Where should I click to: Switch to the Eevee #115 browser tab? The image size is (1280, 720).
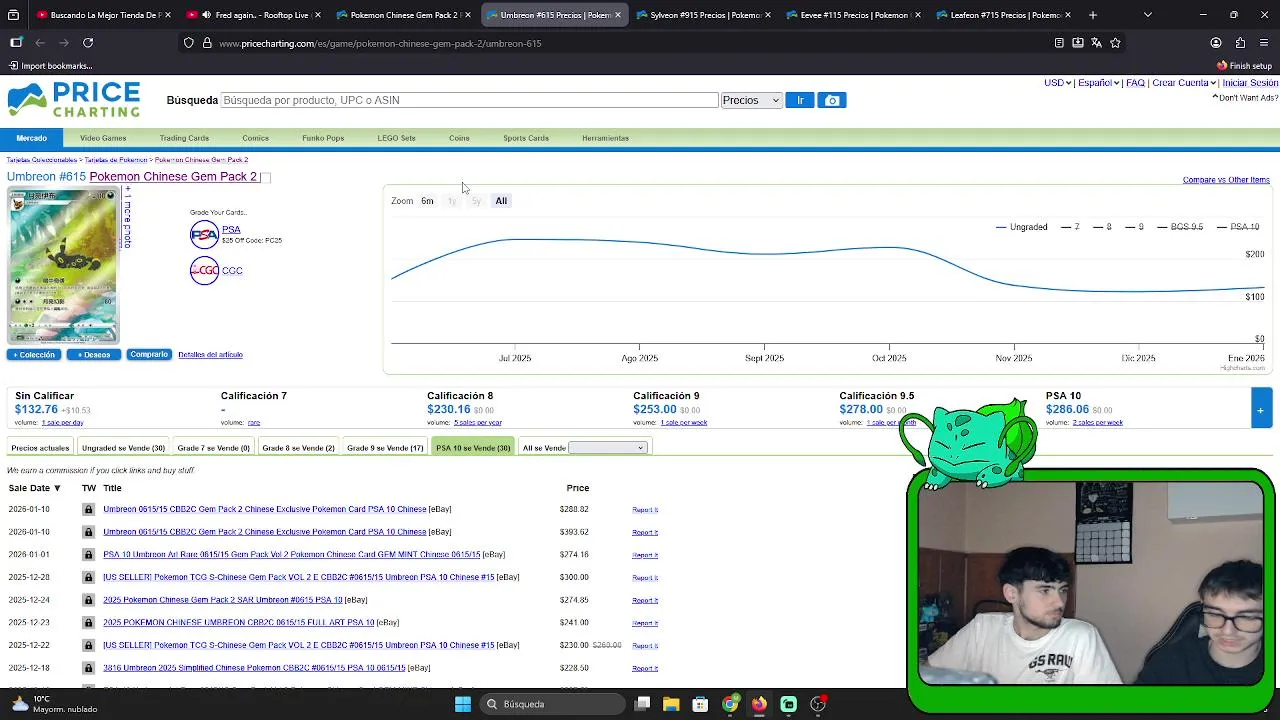tap(854, 15)
